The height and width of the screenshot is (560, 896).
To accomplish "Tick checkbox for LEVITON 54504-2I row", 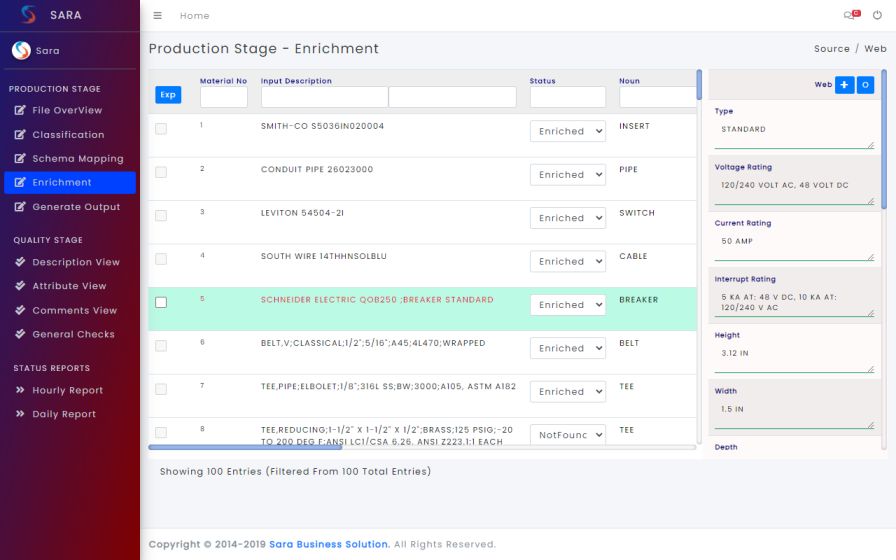I will coord(161,215).
